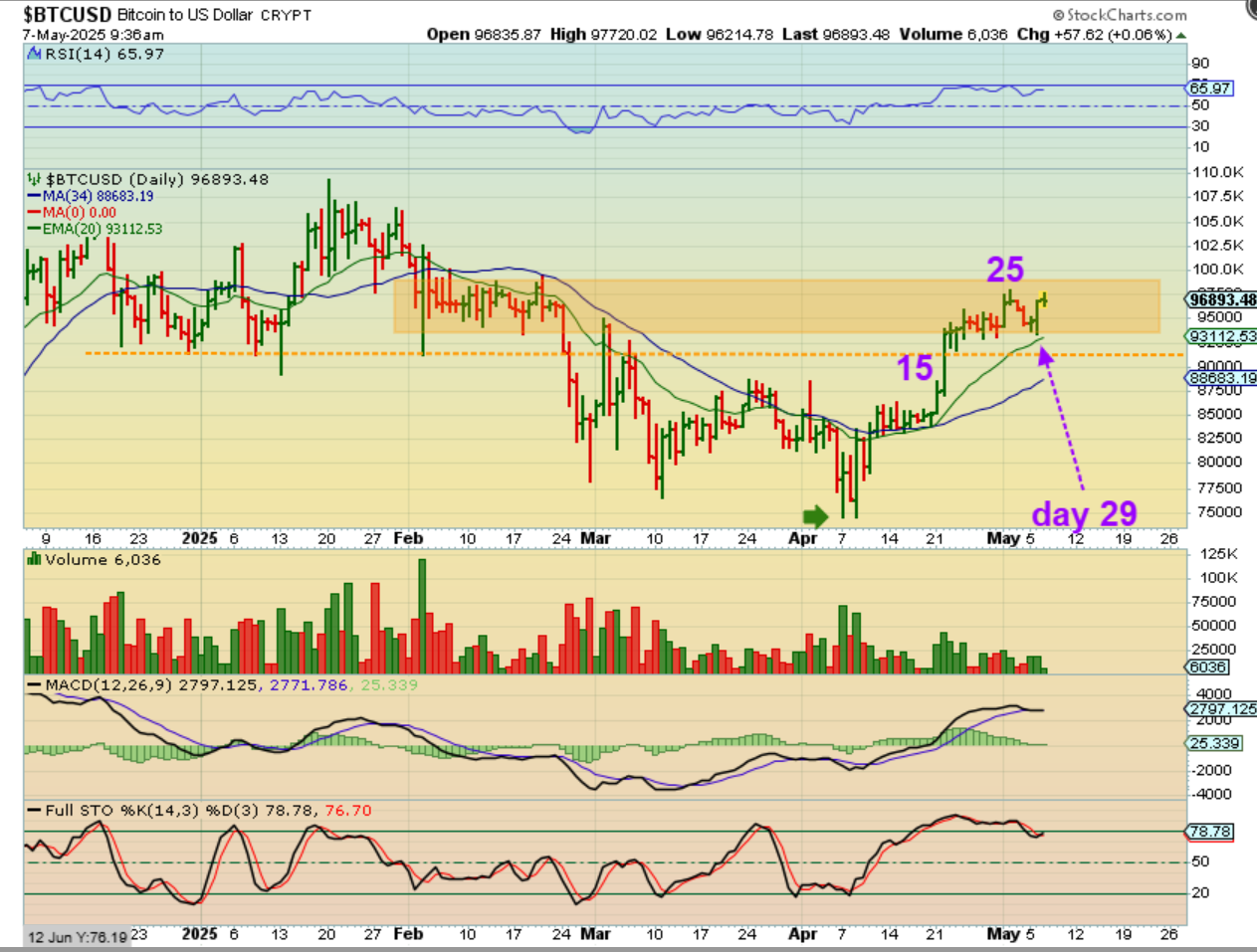Click the 65.97 RSI axis value tag
Viewport: 1257px width, 952px height.
pyautogui.click(x=1210, y=88)
